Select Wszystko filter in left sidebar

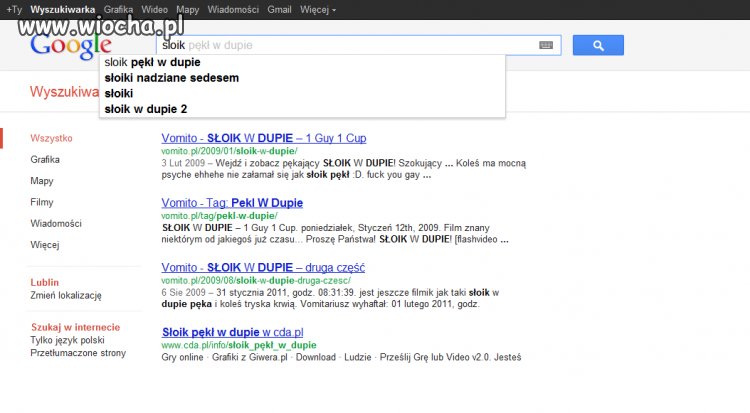coord(51,138)
